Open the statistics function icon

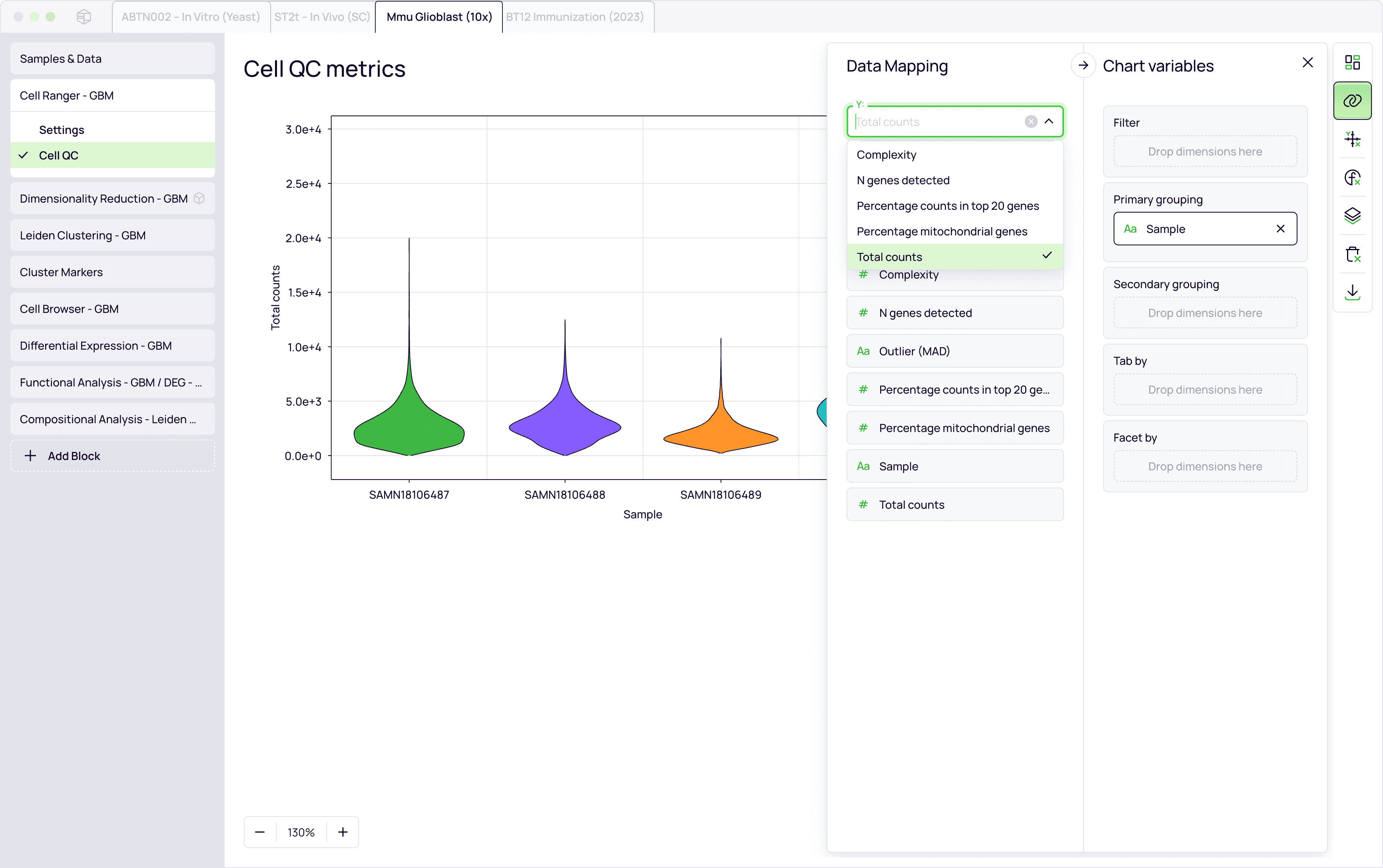pyautogui.click(x=1352, y=177)
